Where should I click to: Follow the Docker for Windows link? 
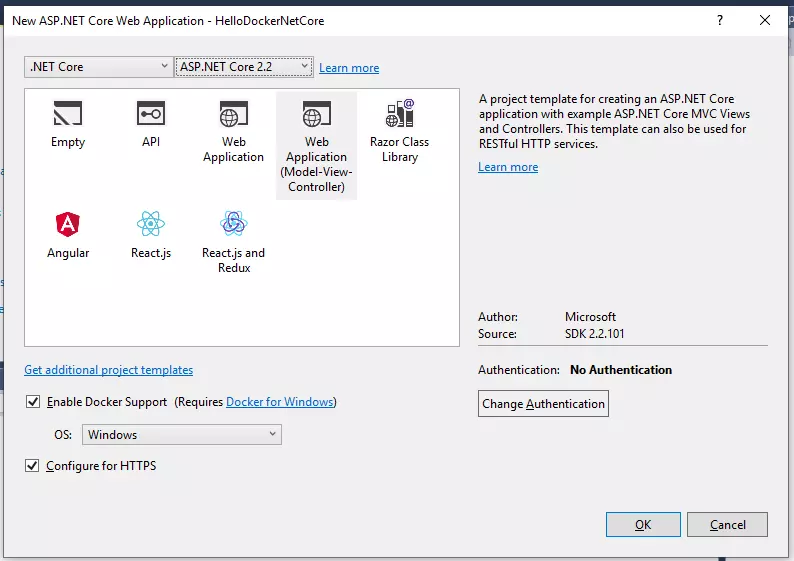tap(280, 402)
